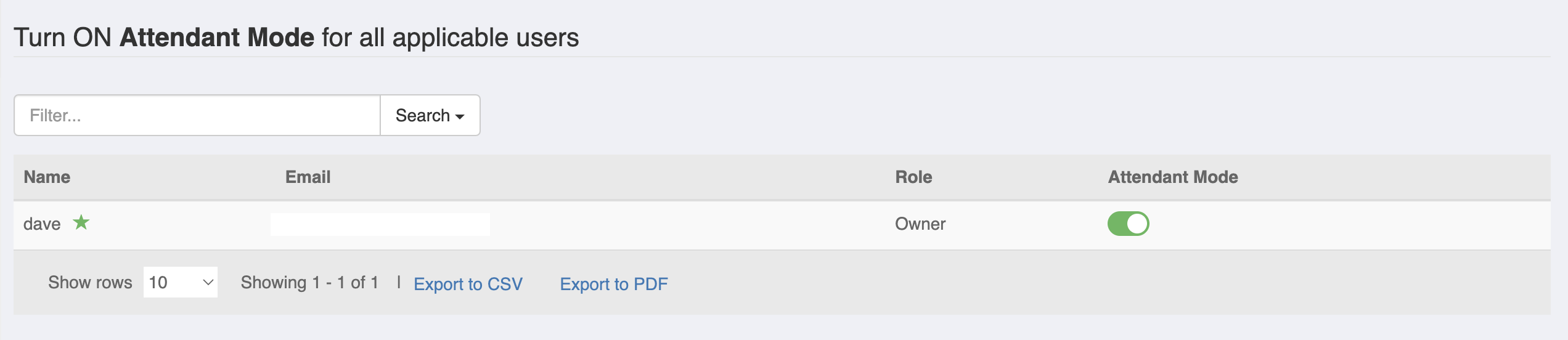The width and height of the screenshot is (1568, 340).
Task: Turn off dave's Attendant Mode switch
Action: click(x=1128, y=224)
